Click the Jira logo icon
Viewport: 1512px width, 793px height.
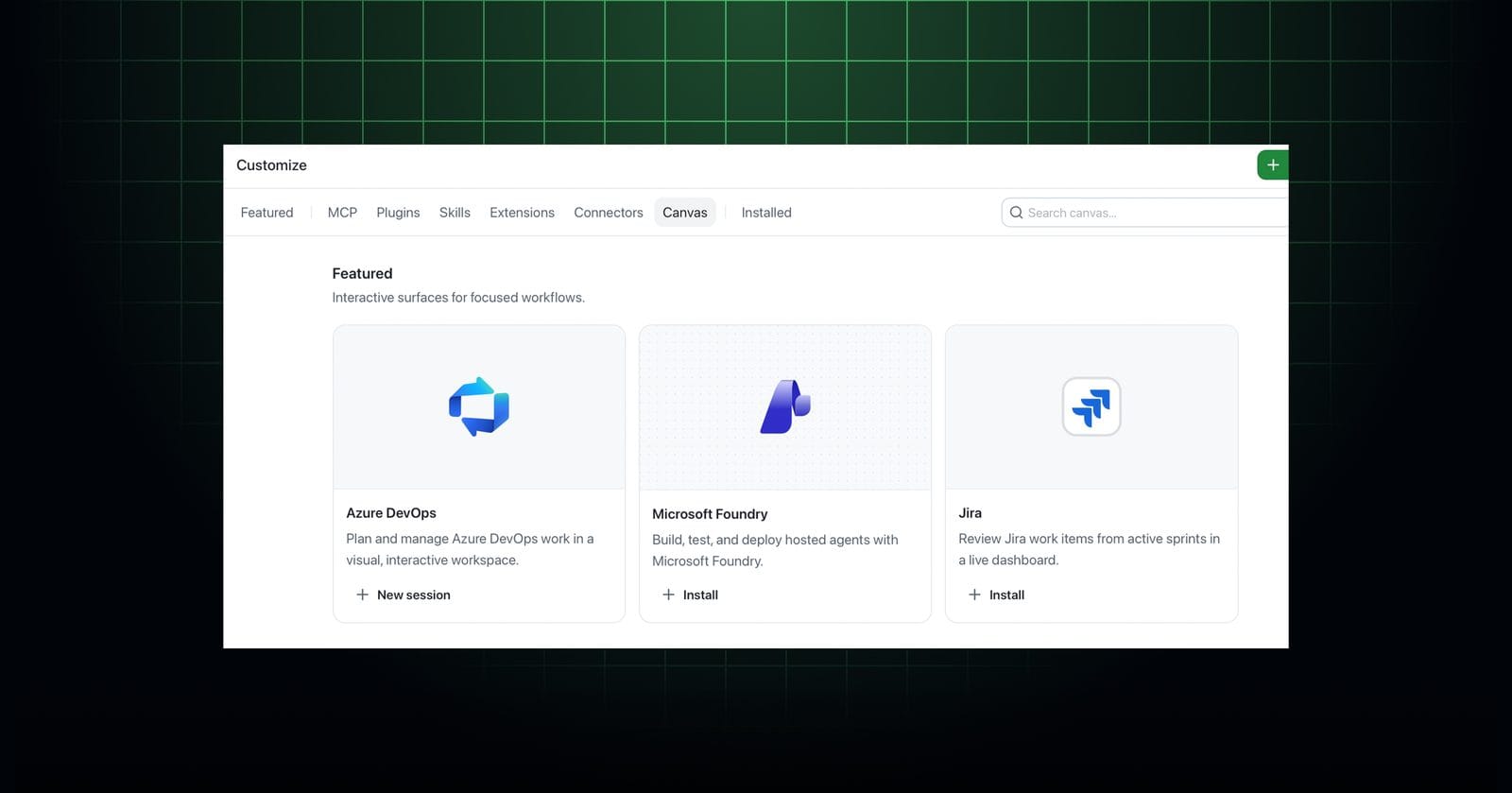pos(1091,406)
